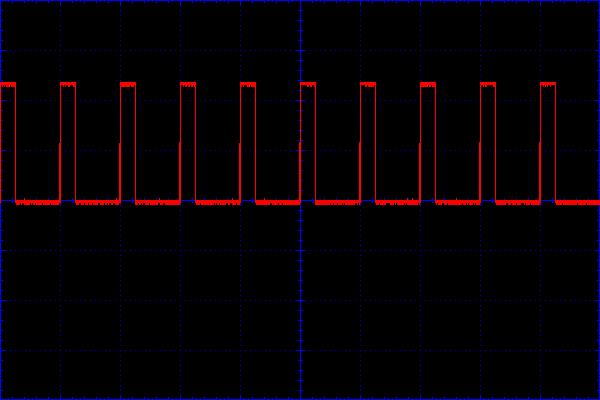Select the top of the ninth pulse from left

488,85
